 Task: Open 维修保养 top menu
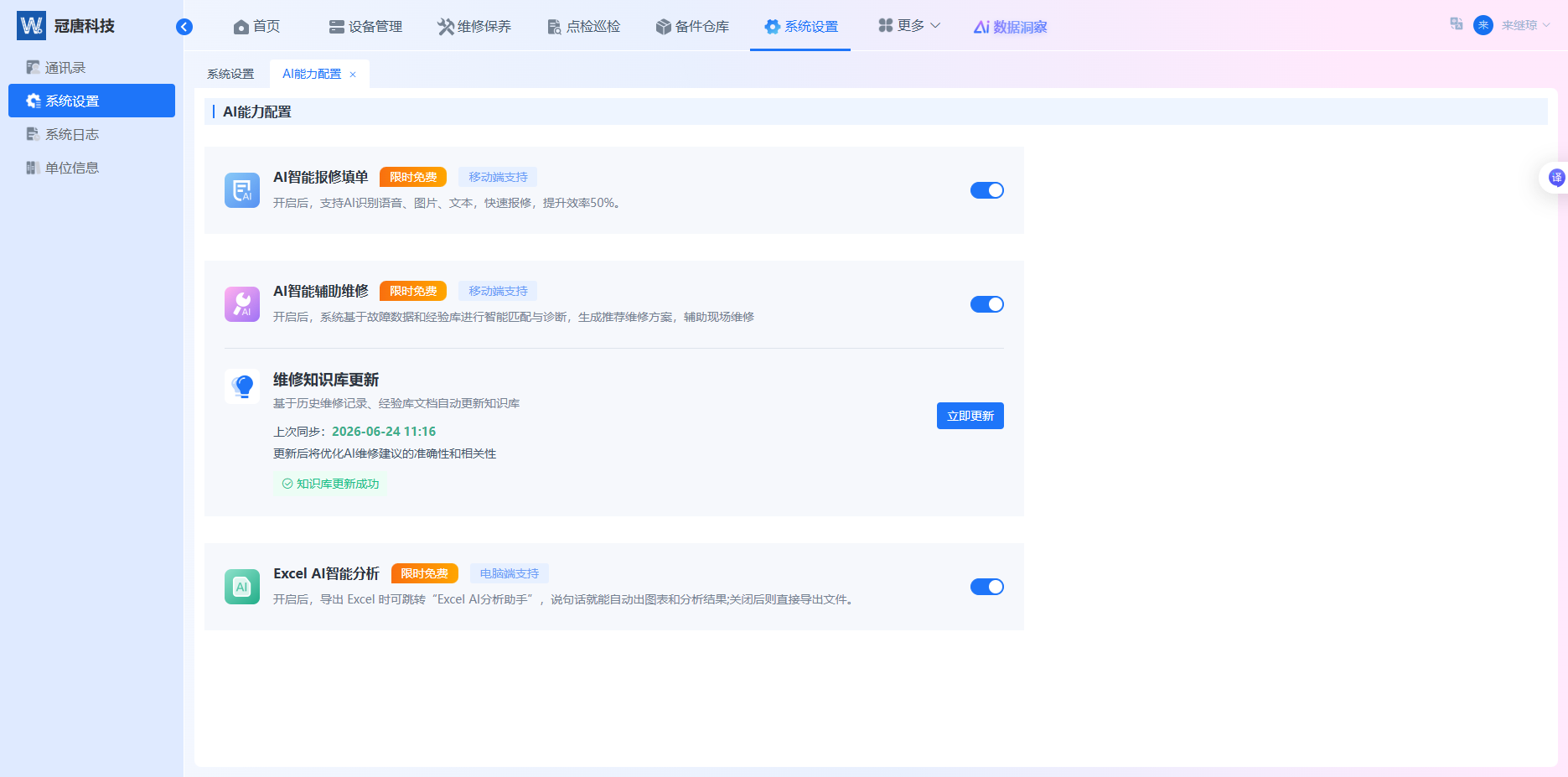pos(474,26)
